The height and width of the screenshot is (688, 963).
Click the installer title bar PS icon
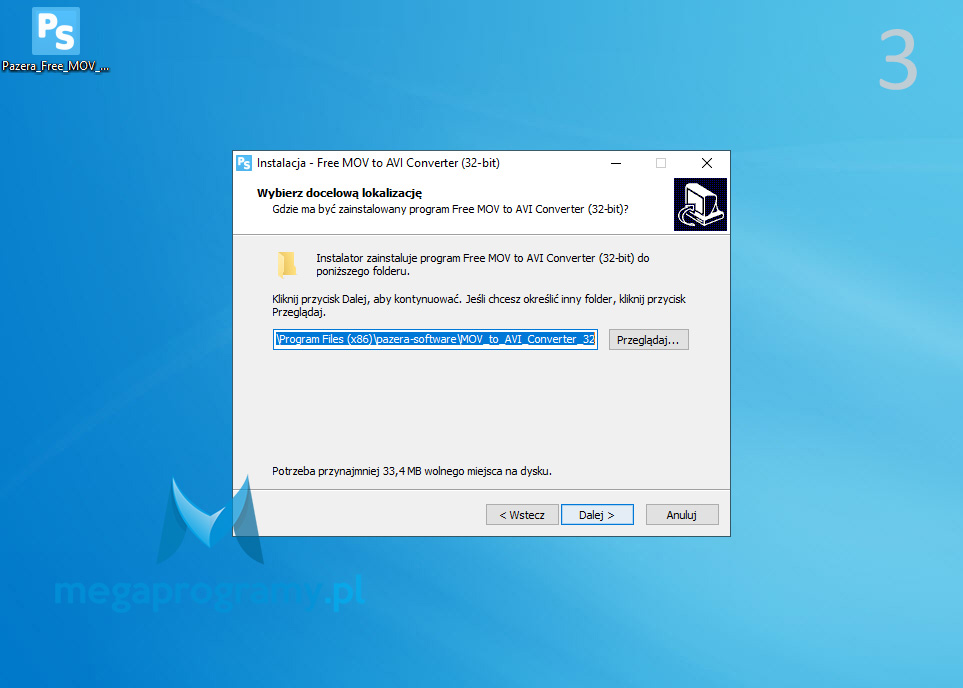point(244,163)
